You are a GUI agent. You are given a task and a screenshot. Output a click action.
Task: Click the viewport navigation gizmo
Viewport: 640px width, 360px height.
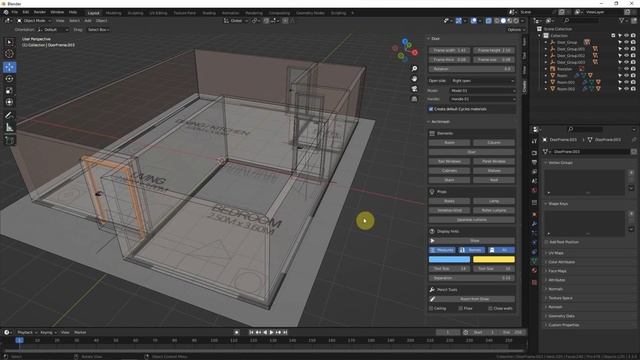405,51
